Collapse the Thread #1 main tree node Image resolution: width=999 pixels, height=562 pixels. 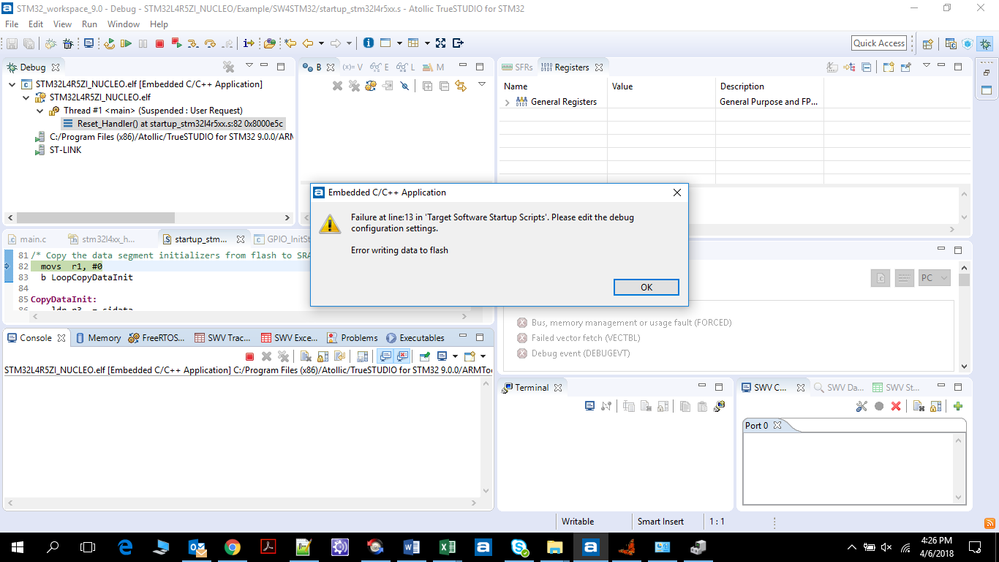pyautogui.click(x=40, y=111)
